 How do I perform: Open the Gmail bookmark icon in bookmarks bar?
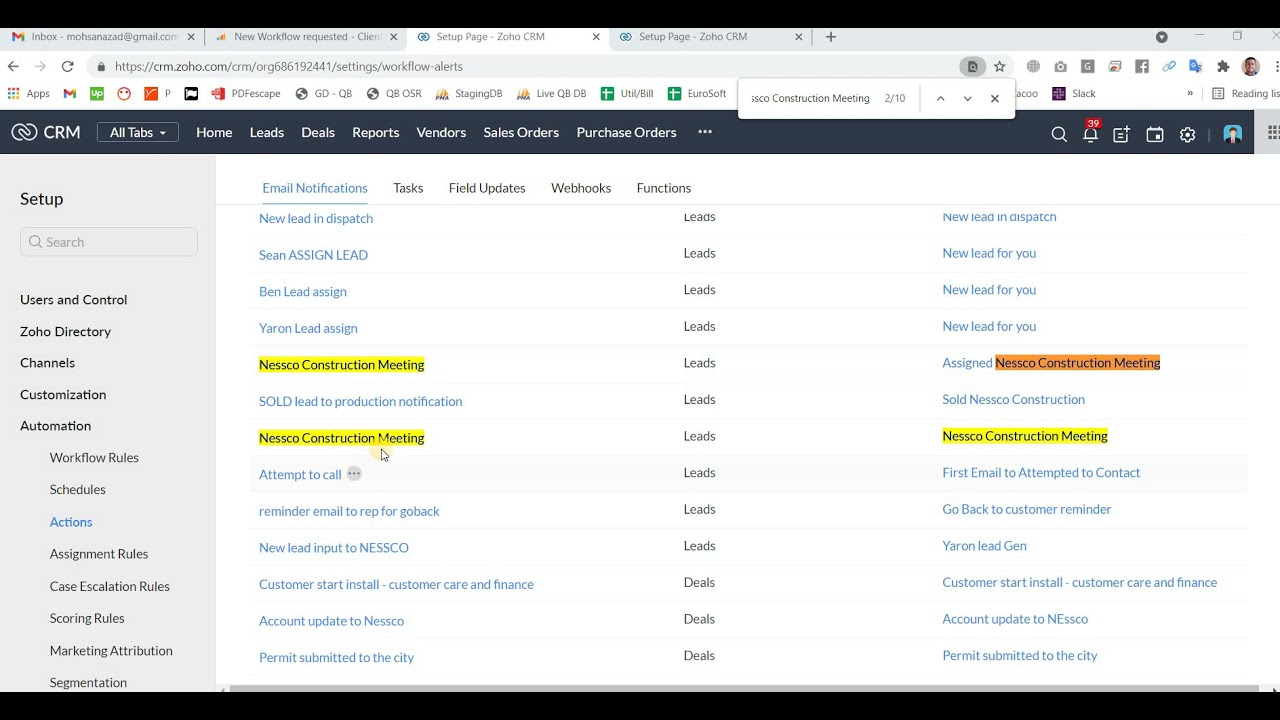69,93
